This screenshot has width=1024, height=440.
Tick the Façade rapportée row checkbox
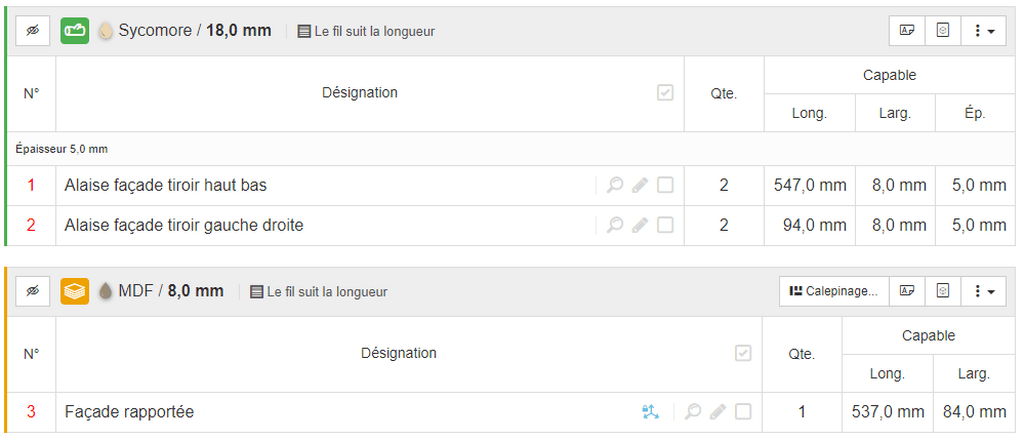click(x=743, y=412)
